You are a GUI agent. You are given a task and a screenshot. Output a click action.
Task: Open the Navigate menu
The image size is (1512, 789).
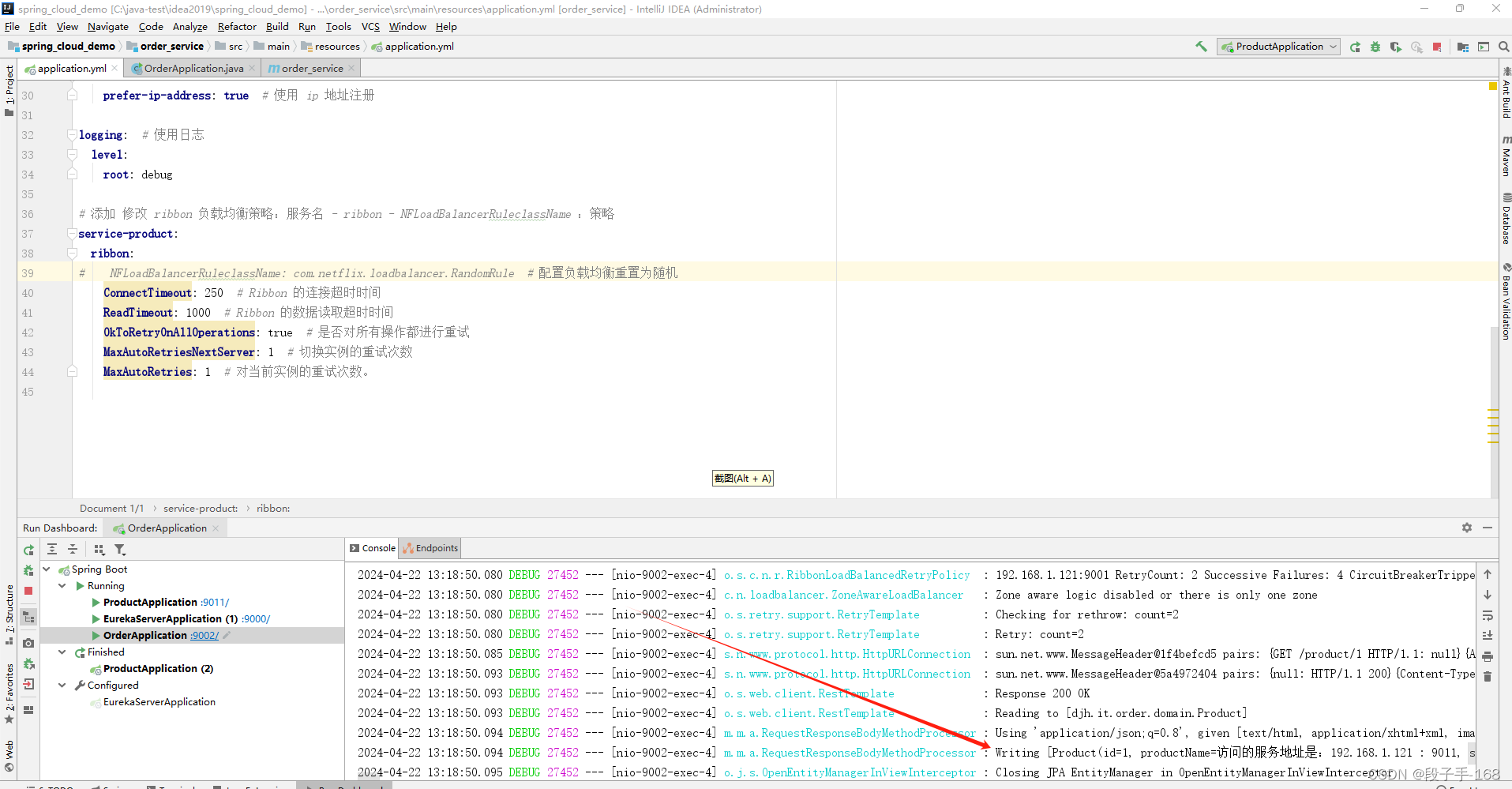108,27
